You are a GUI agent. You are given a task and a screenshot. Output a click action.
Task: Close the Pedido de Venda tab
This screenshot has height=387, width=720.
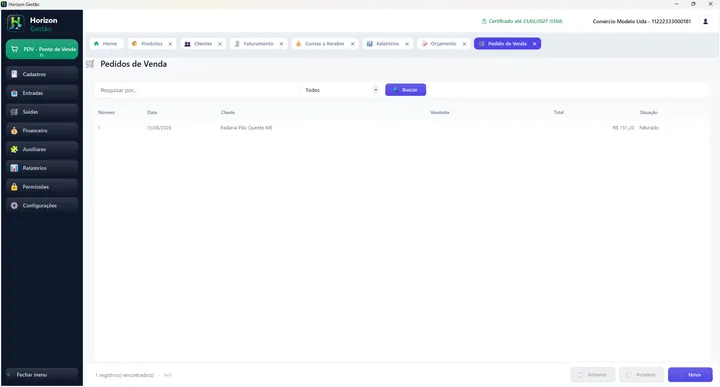click(x=534, y=44)
